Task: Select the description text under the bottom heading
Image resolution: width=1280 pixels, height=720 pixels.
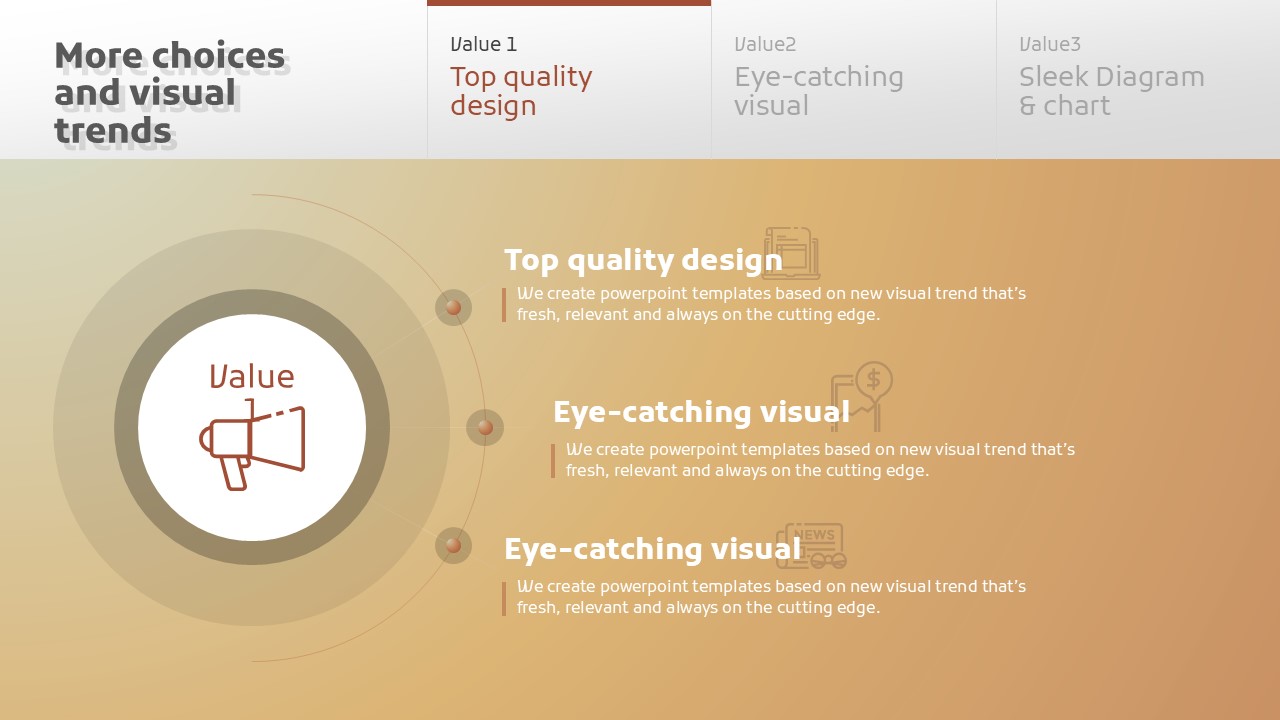Action: click(x=770, y=597)
